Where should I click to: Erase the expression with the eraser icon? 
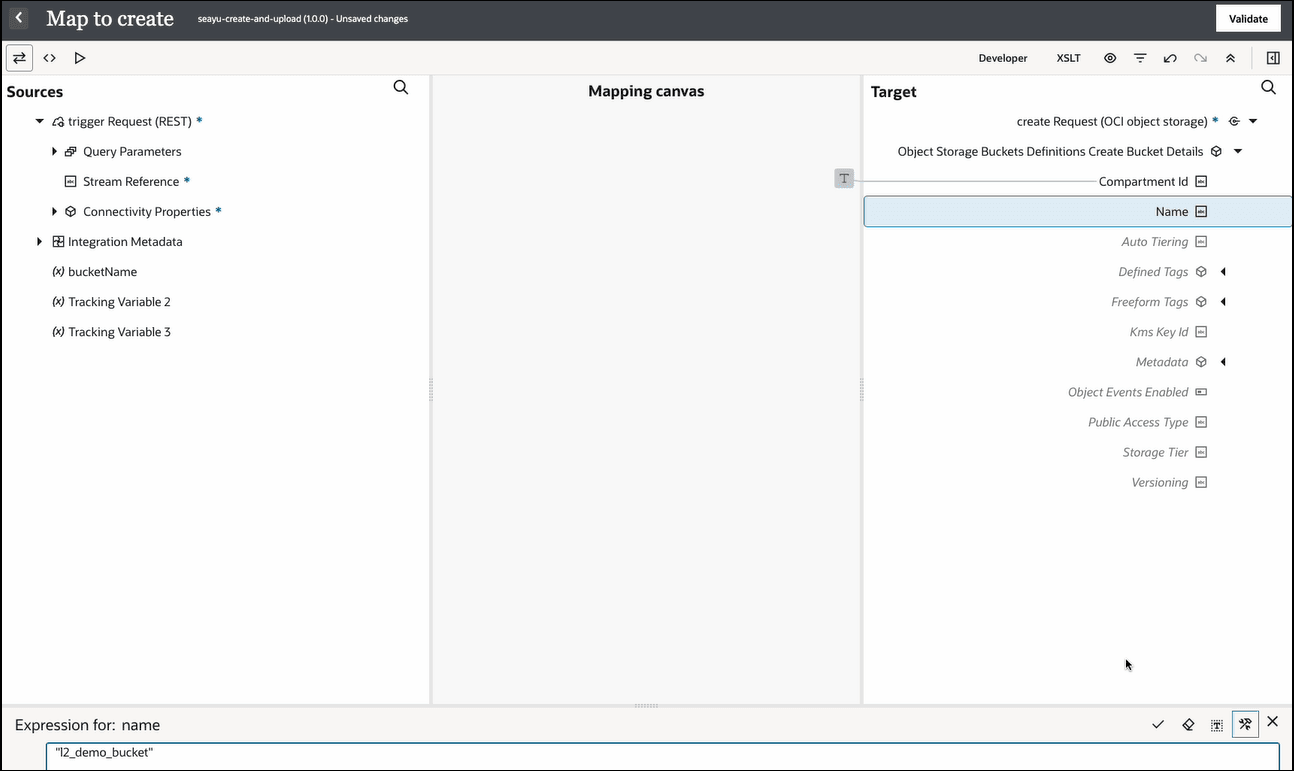(x=1188, y=724)
